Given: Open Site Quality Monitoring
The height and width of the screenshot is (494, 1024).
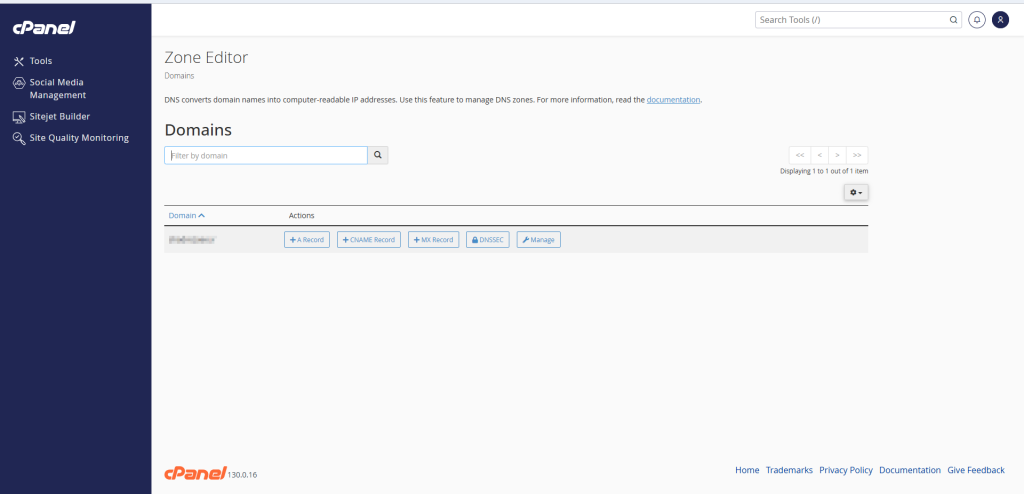Looking at the screenshot, I should tap(79, 138).
